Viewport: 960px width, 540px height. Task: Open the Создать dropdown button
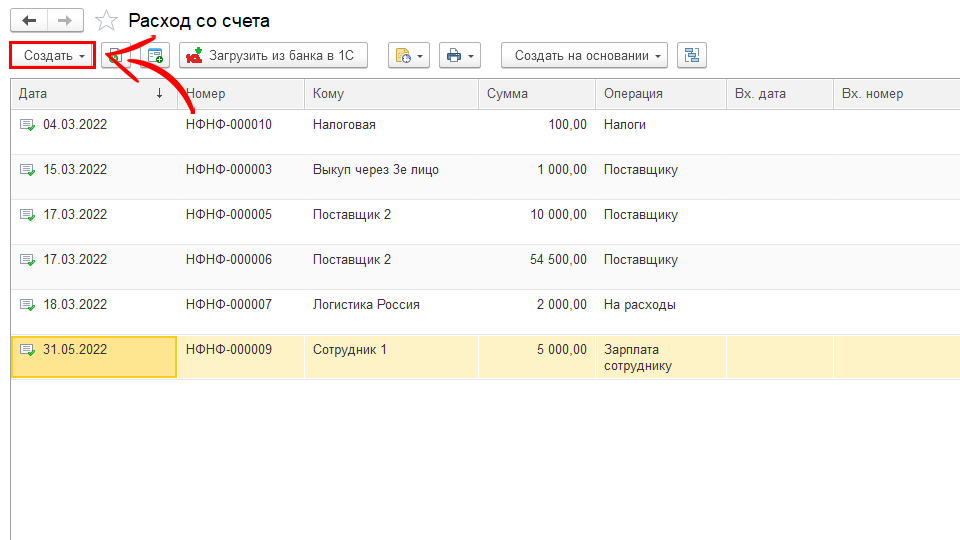click(53, 56)
